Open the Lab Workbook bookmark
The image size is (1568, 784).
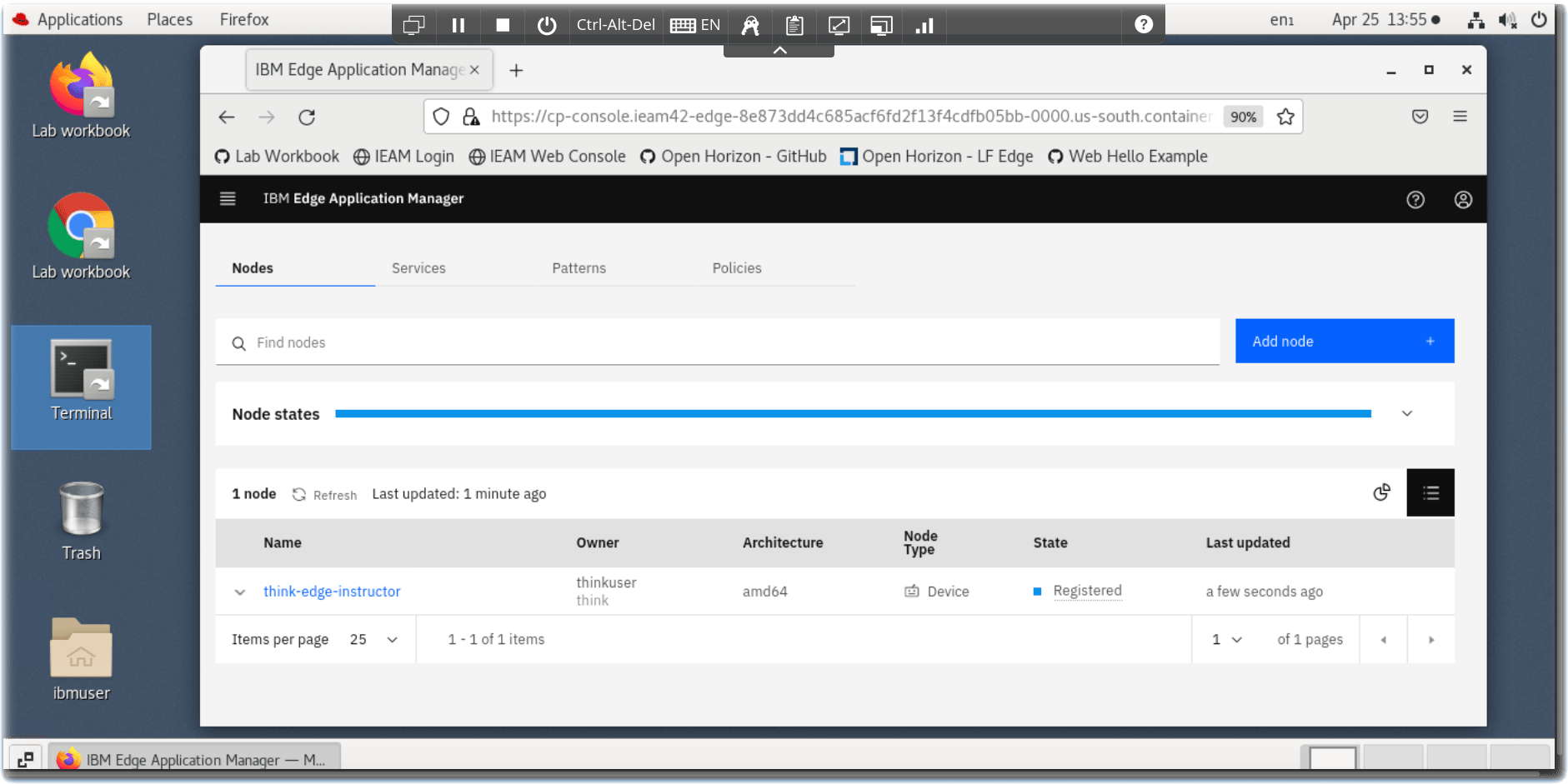click(277, 157)
